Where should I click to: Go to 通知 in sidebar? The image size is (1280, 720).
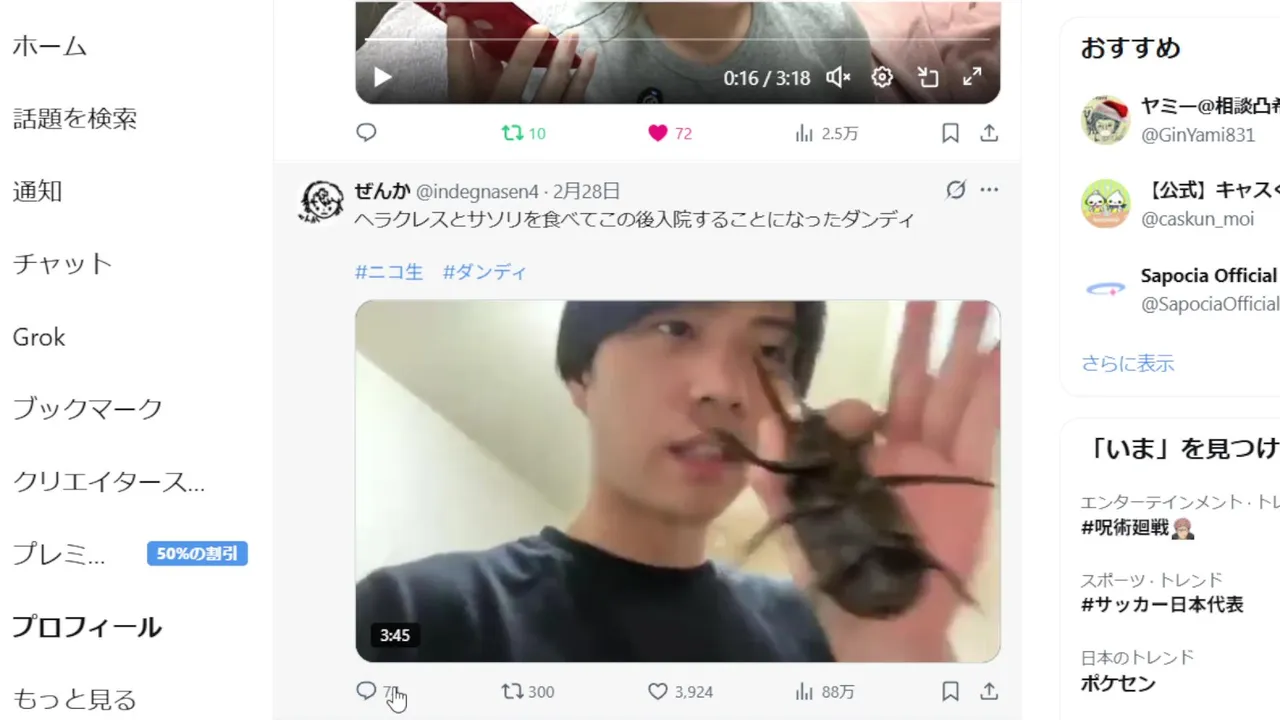click(x=37, y=191)
